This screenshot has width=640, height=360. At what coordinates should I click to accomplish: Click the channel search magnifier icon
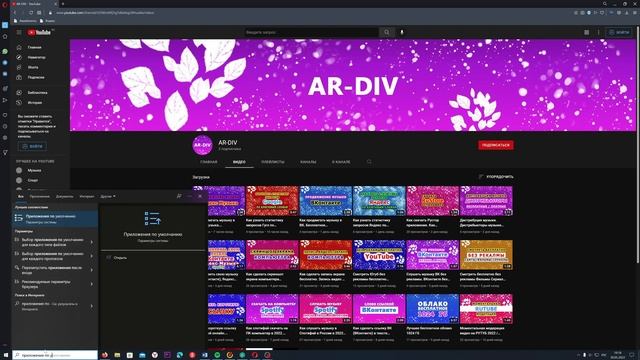tap(369, 162)
